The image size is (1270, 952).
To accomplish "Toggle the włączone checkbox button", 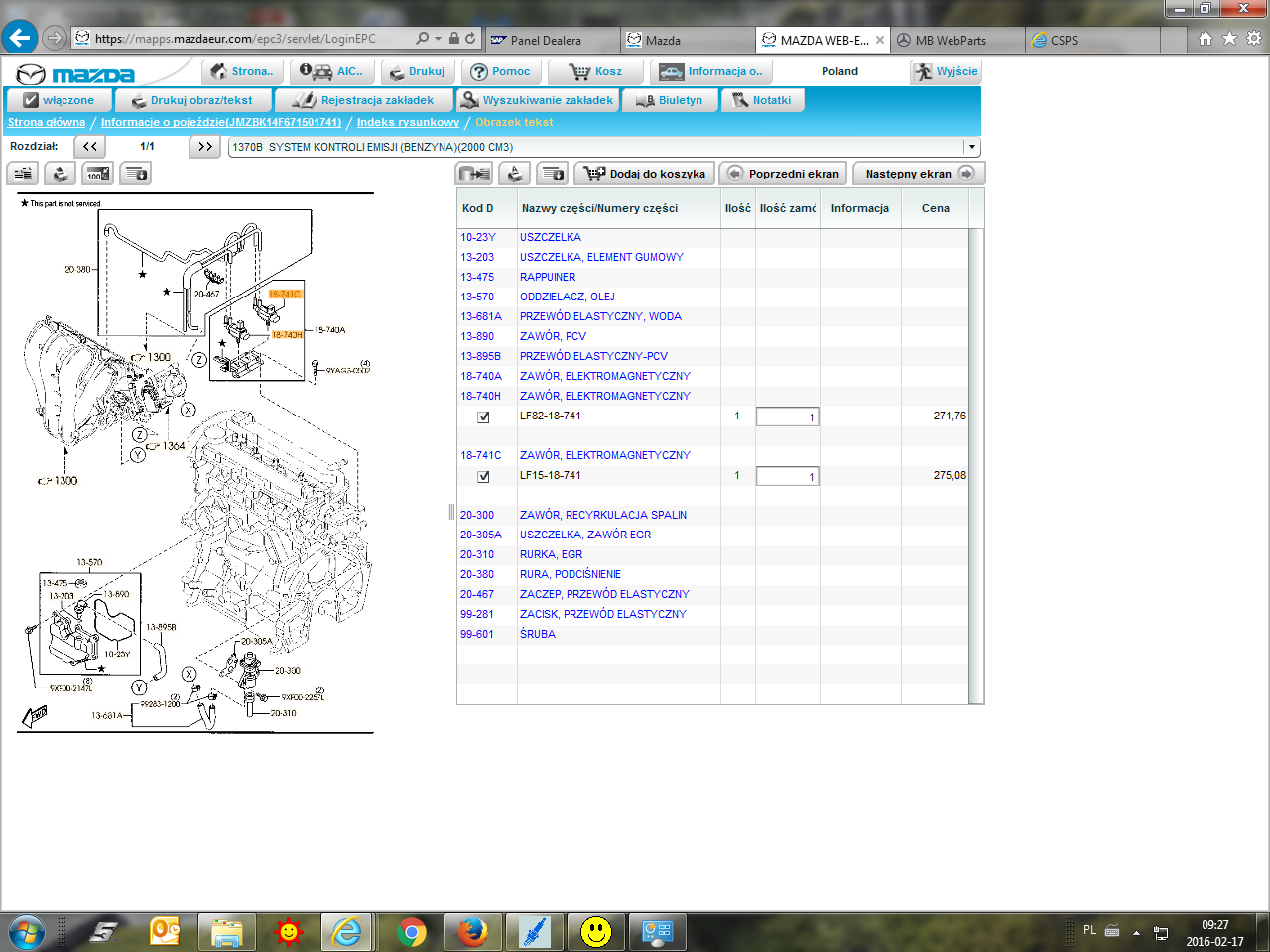I will [59, 100].
